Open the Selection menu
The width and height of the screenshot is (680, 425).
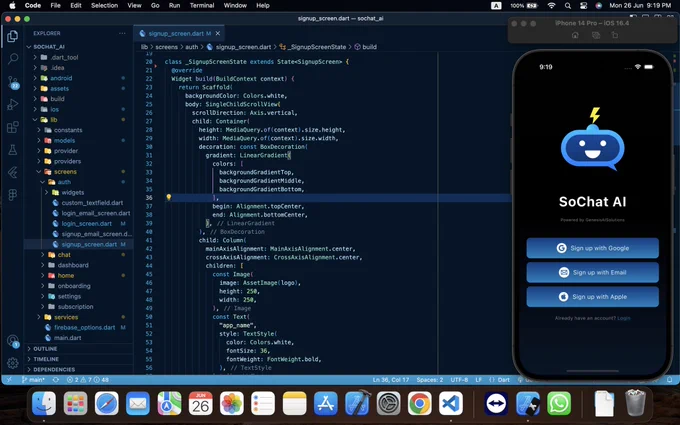click(x=105, y=6)
